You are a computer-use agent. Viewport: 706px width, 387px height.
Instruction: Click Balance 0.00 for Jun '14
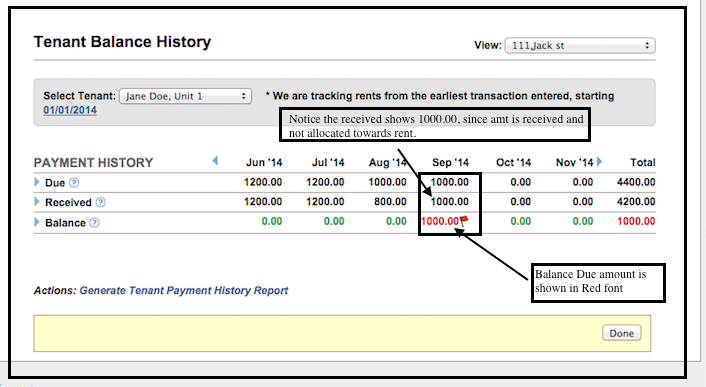272,221
